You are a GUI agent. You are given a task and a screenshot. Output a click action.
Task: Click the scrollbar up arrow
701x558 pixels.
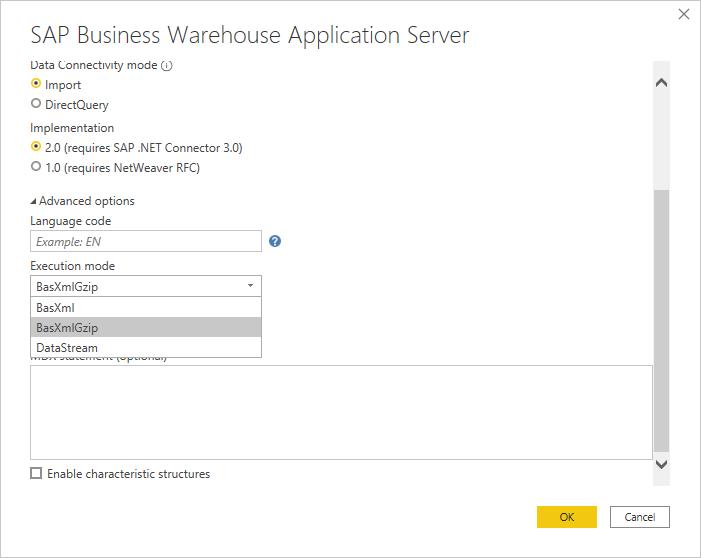pyautogui.click(x=661, y=83)
